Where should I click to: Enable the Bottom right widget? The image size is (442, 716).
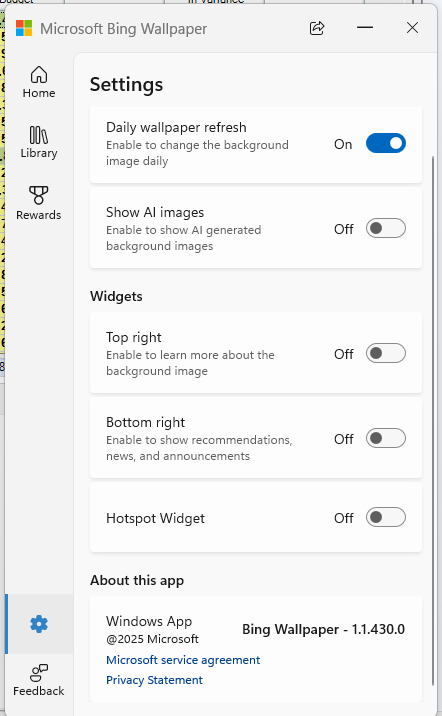click(x=386, y=438)
